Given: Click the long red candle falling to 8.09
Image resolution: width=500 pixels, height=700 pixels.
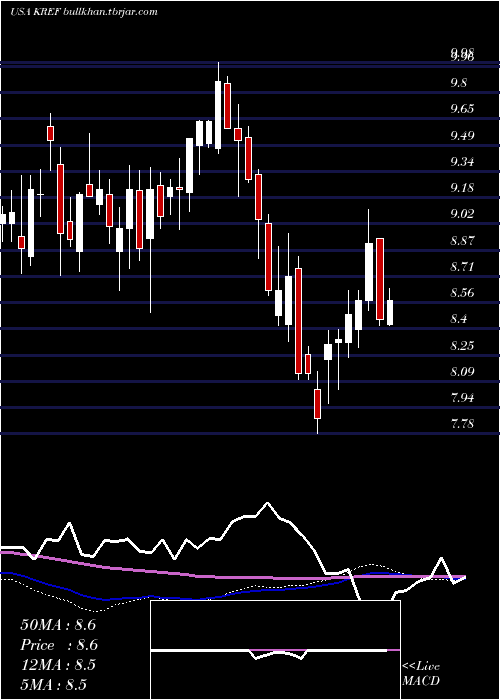Looking at the screenshot, I should tap(298, 321).
